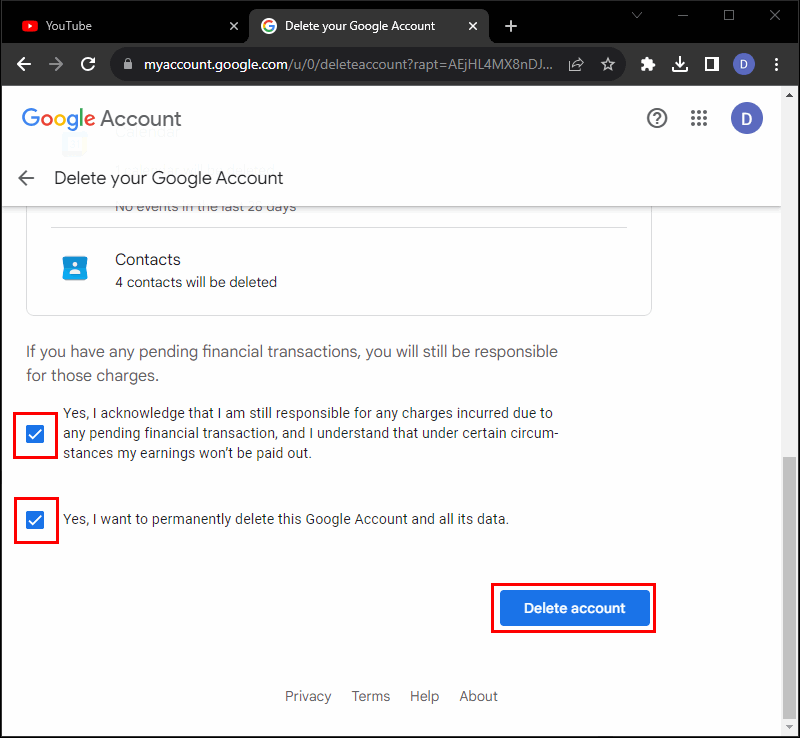The height and width of the screenshot is (738, 800).
Task: Expand the tab search chevron in title bar
Action: [x=636, y=15]
